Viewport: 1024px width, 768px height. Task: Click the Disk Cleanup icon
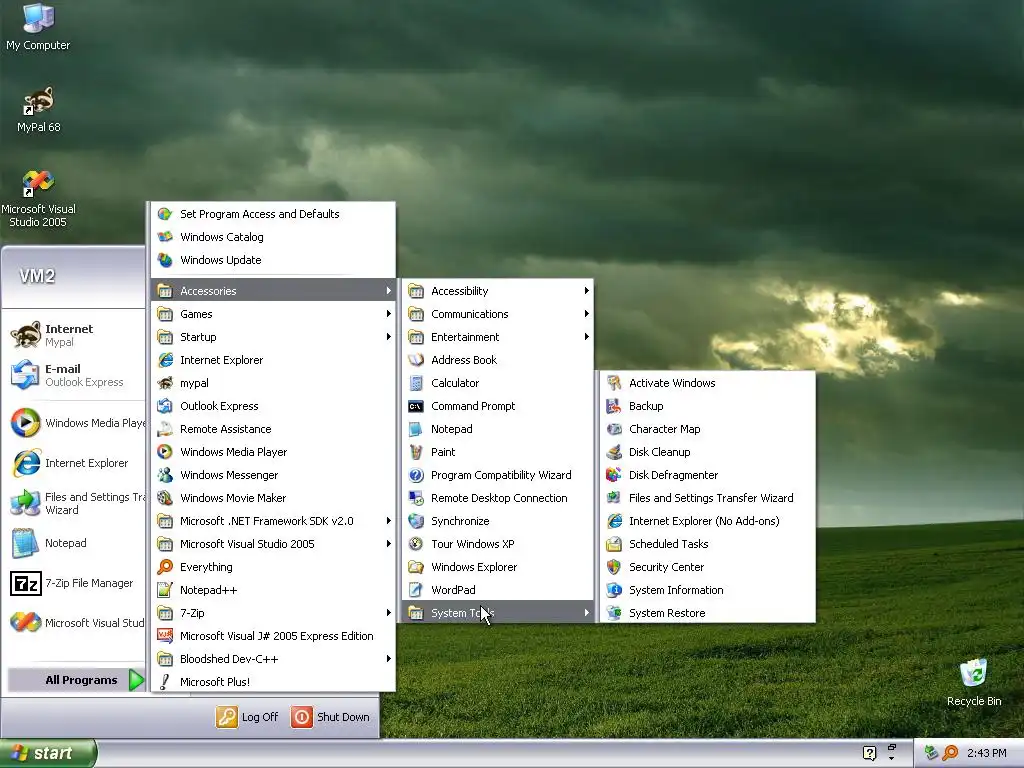pos(614,452)
